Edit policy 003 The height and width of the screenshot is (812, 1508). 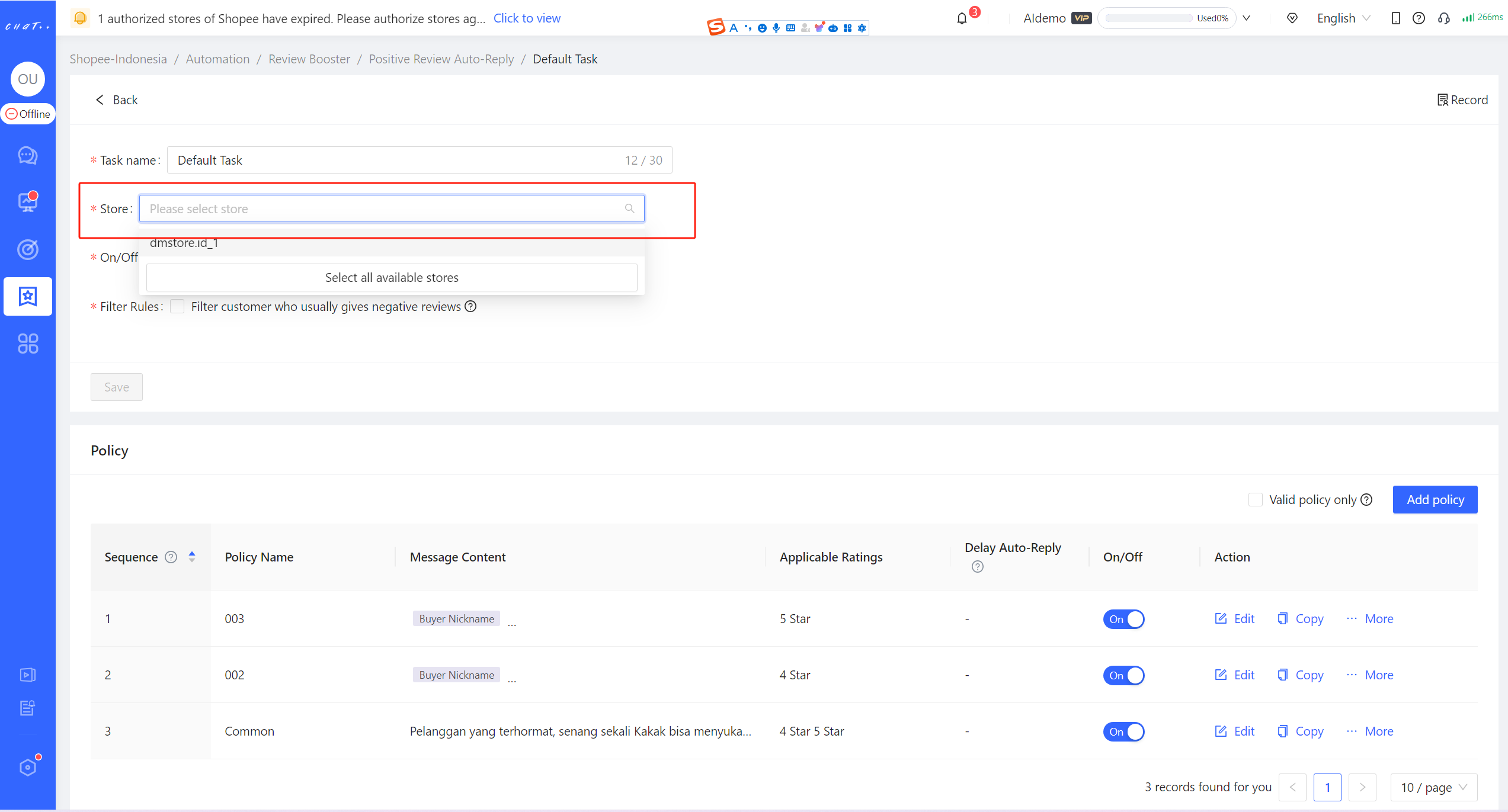pos(1235,618)
